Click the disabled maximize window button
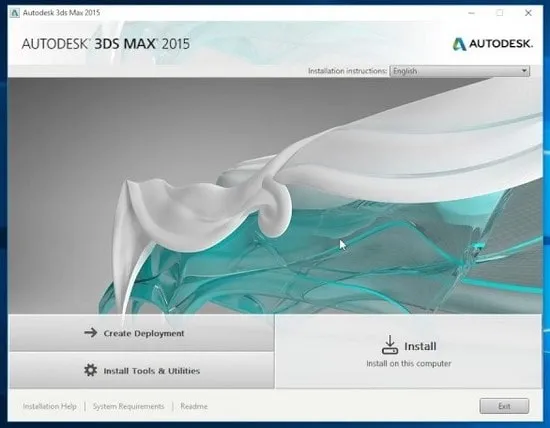Screen dimensions: 550x428 (500, 13)
